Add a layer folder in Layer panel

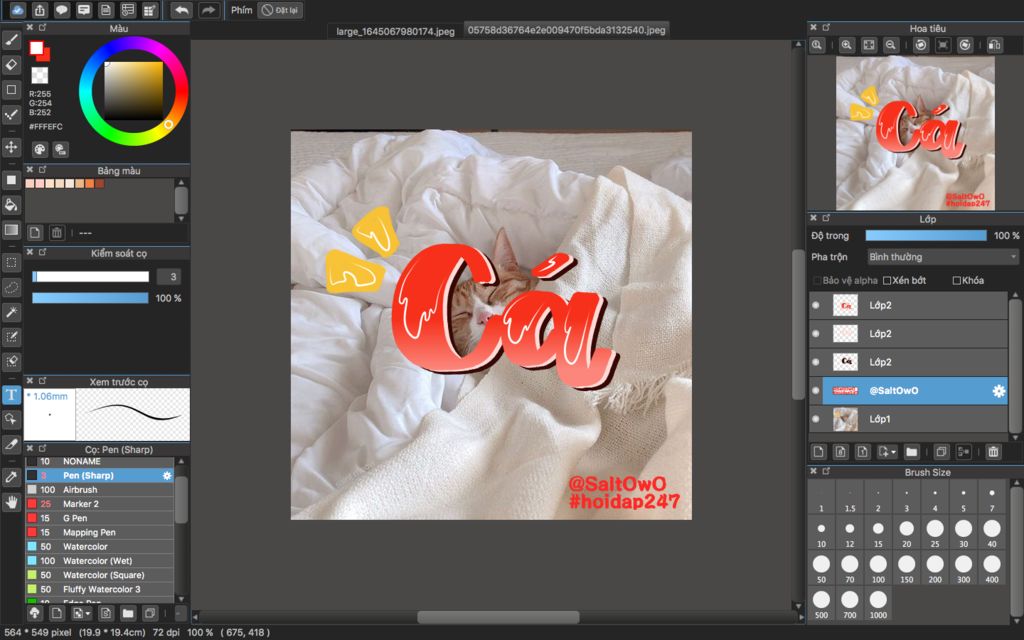click(x=912, y=451)
